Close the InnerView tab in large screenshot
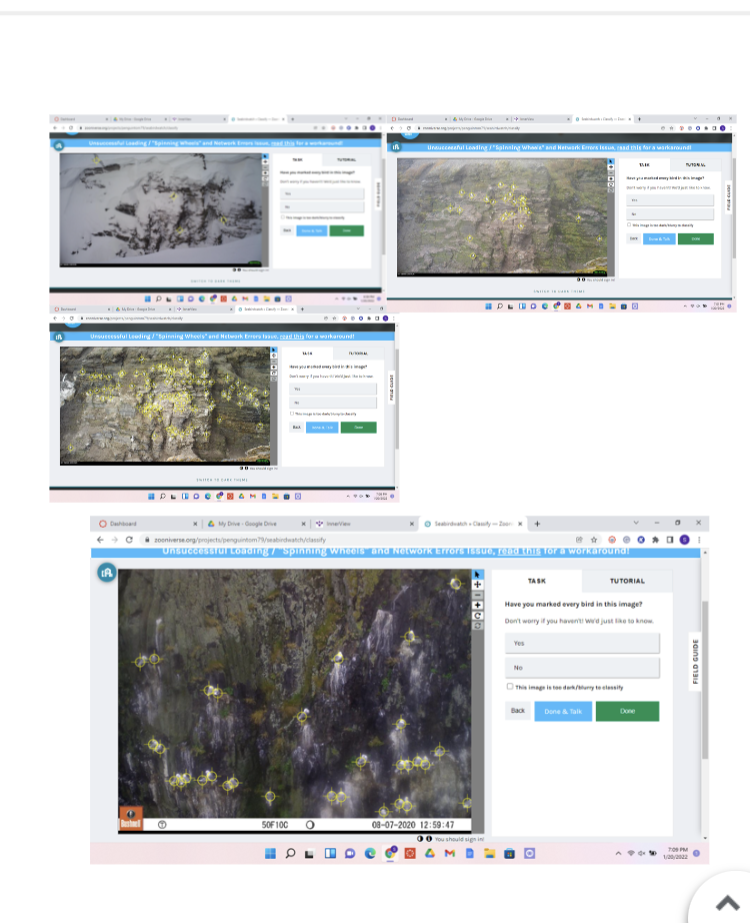 point(411,523)
